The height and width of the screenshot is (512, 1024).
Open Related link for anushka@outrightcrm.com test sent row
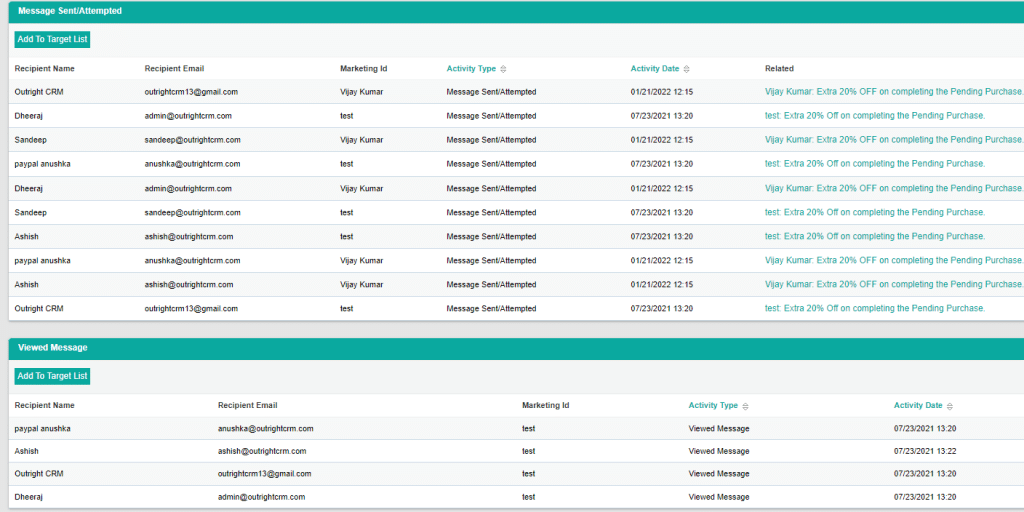(x=875, y=164)
